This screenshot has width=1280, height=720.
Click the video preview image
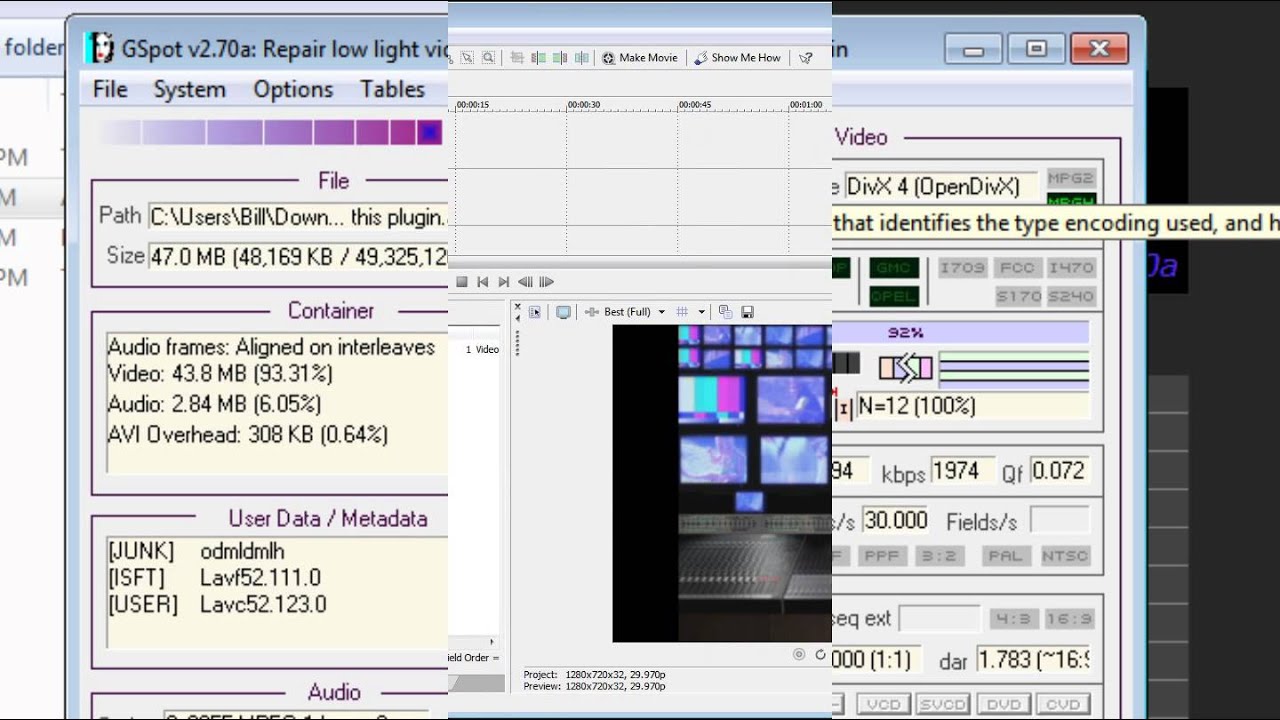(x=722, y=483)
